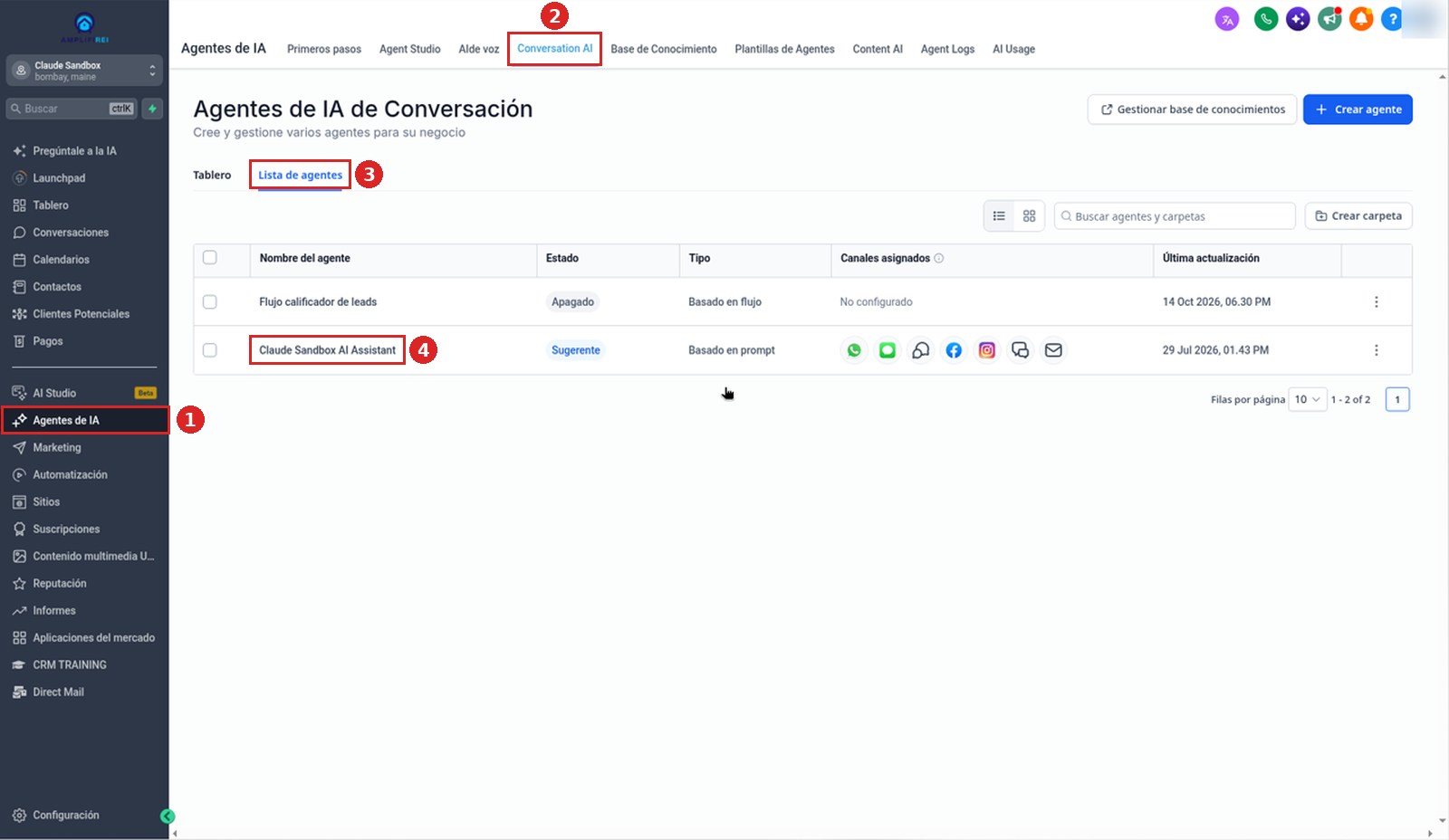Switch to the Conversation AI tab
This screenshot has height=840, width=1449.
pyautogui.click(x=554, y=49)
